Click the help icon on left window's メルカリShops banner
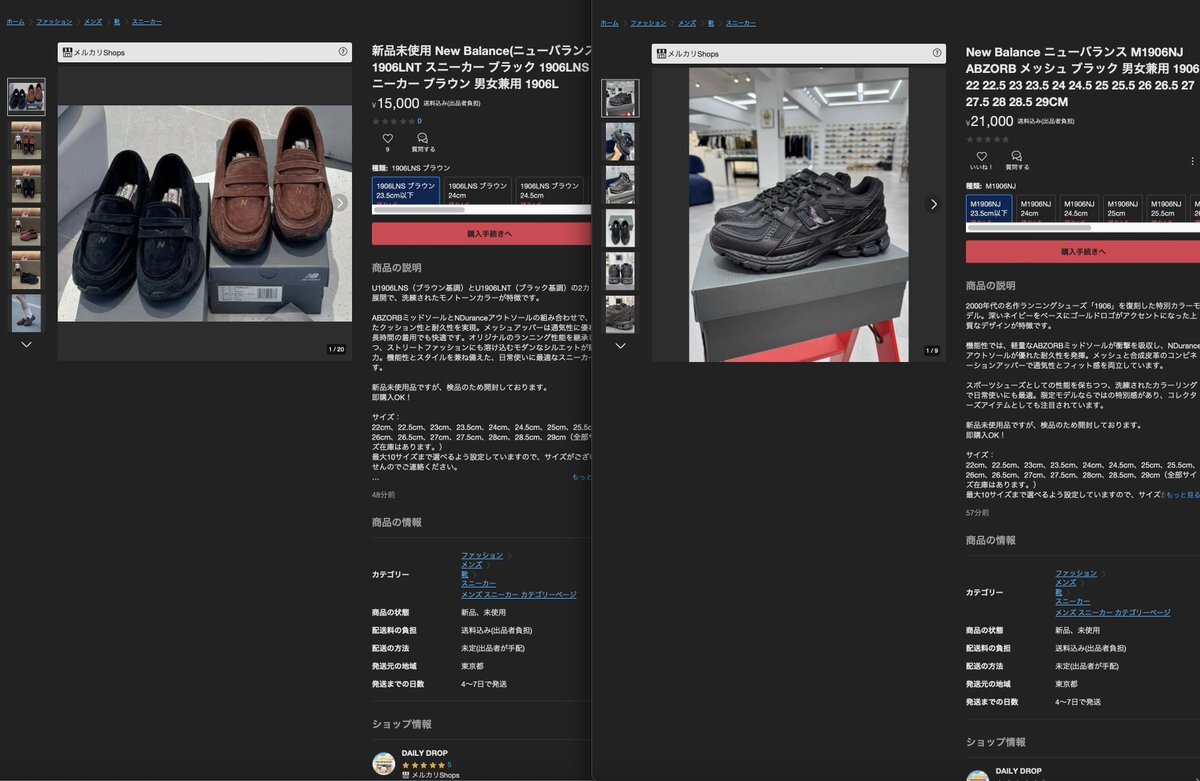The height and width of the screenshot is (781, 1200). pos(343,52)
